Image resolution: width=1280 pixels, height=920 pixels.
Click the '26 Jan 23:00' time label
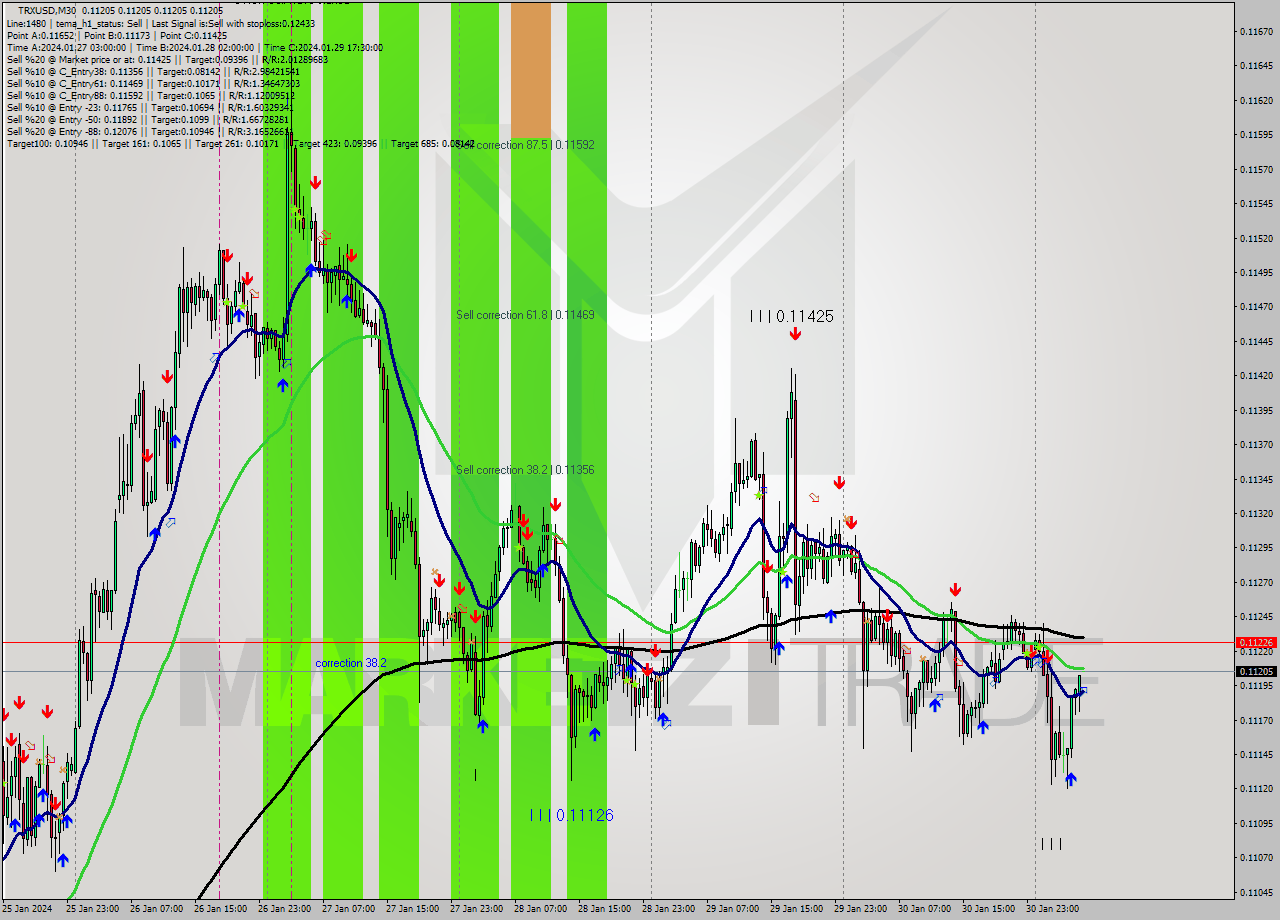tap(283, 909)
